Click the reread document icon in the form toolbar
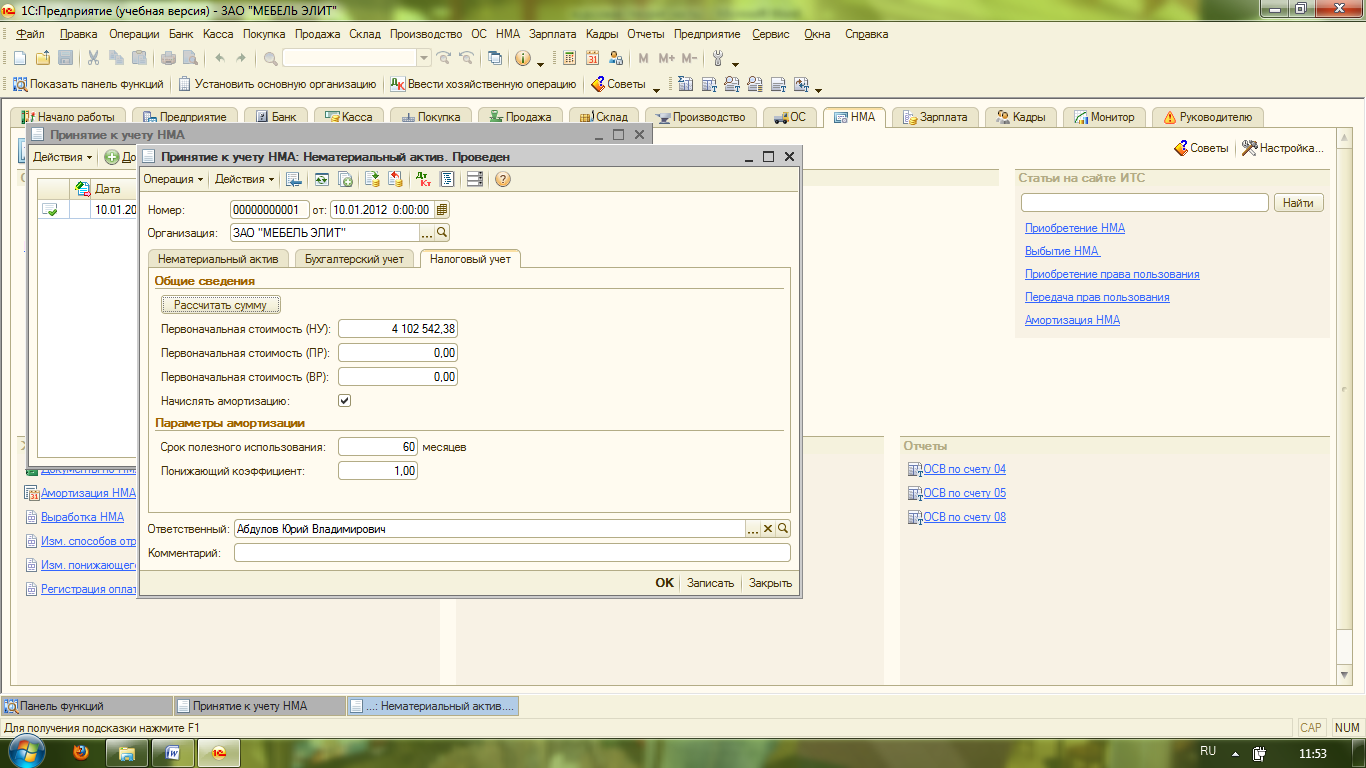 click(x=321, y=179)
